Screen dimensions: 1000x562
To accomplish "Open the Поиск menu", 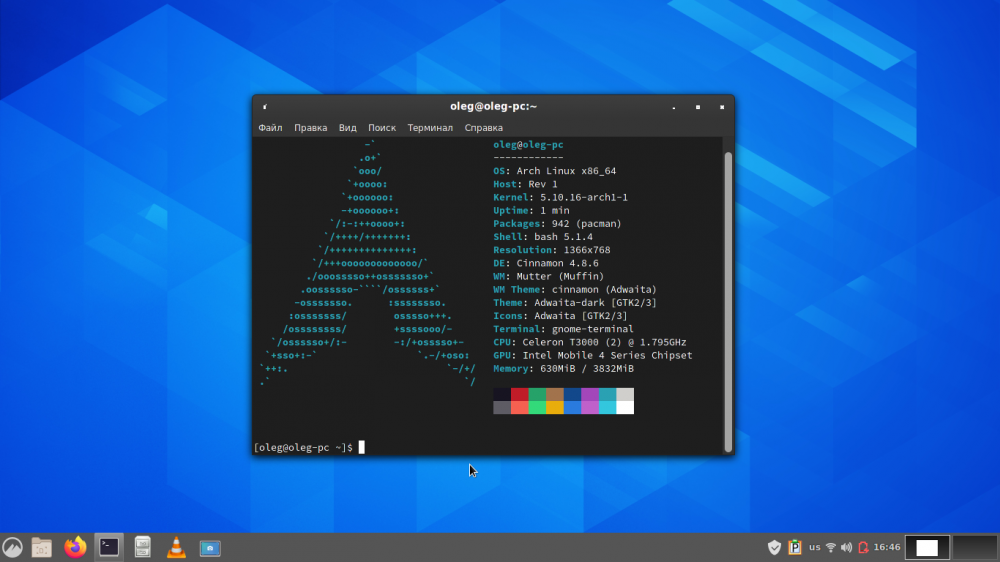I will click(382, 128).
